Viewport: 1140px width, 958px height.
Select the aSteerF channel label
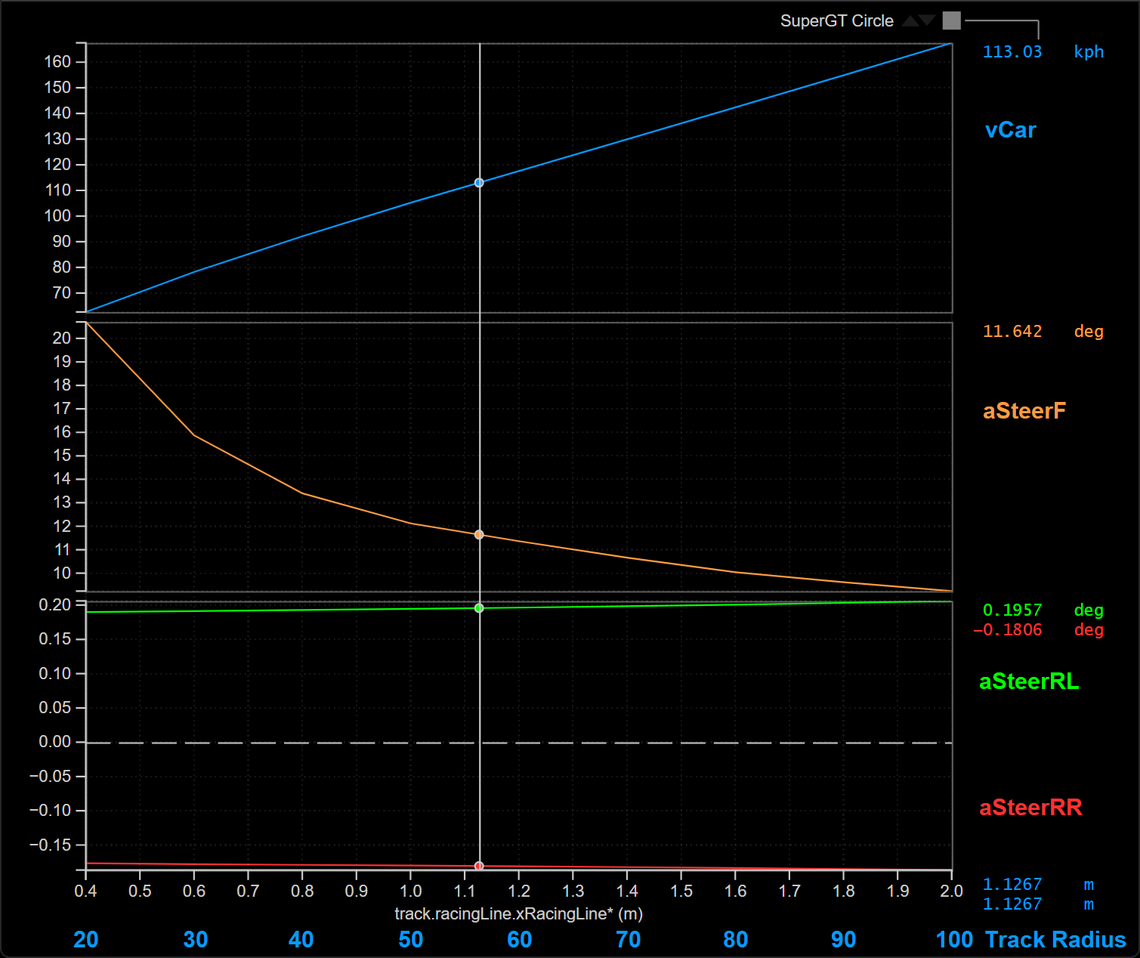pyautogui.click(x=1025, y=409)
